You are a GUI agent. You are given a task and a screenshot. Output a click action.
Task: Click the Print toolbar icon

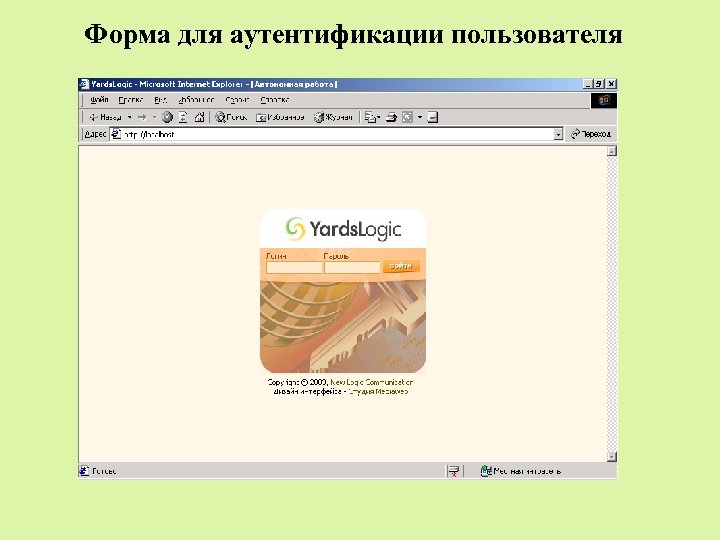pos(391,118)
